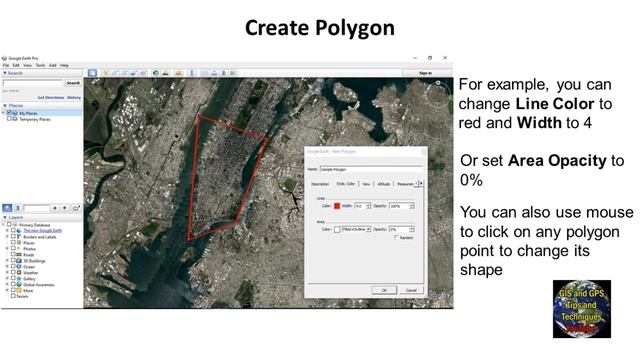The image size is (640, 360).
Task: Switch planets with the planet icon
Action: pos(179,73)
